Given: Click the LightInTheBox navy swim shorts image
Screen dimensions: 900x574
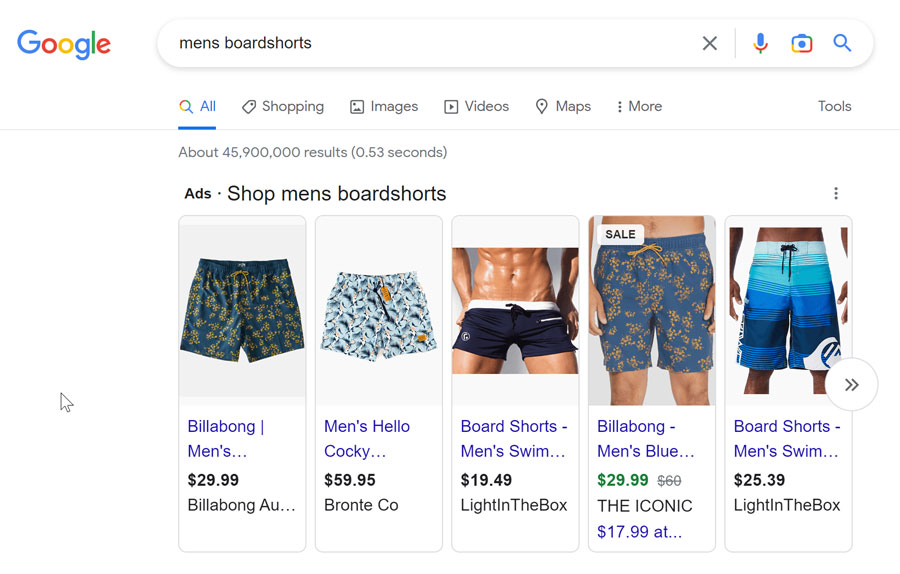Looking at the screenshot, I should (515, 311).
